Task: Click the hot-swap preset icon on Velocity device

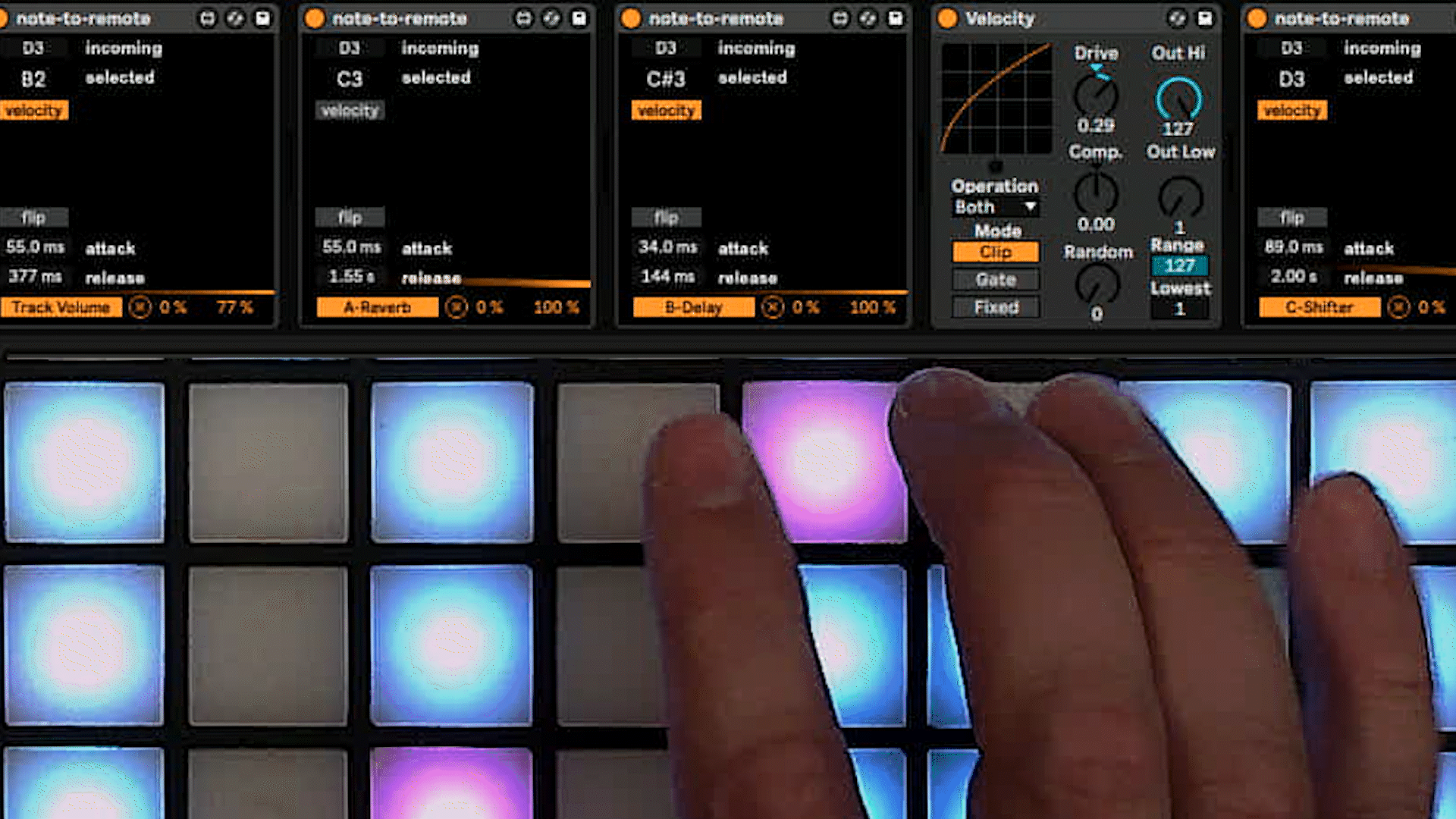Action: click(x=1177, y=18)
